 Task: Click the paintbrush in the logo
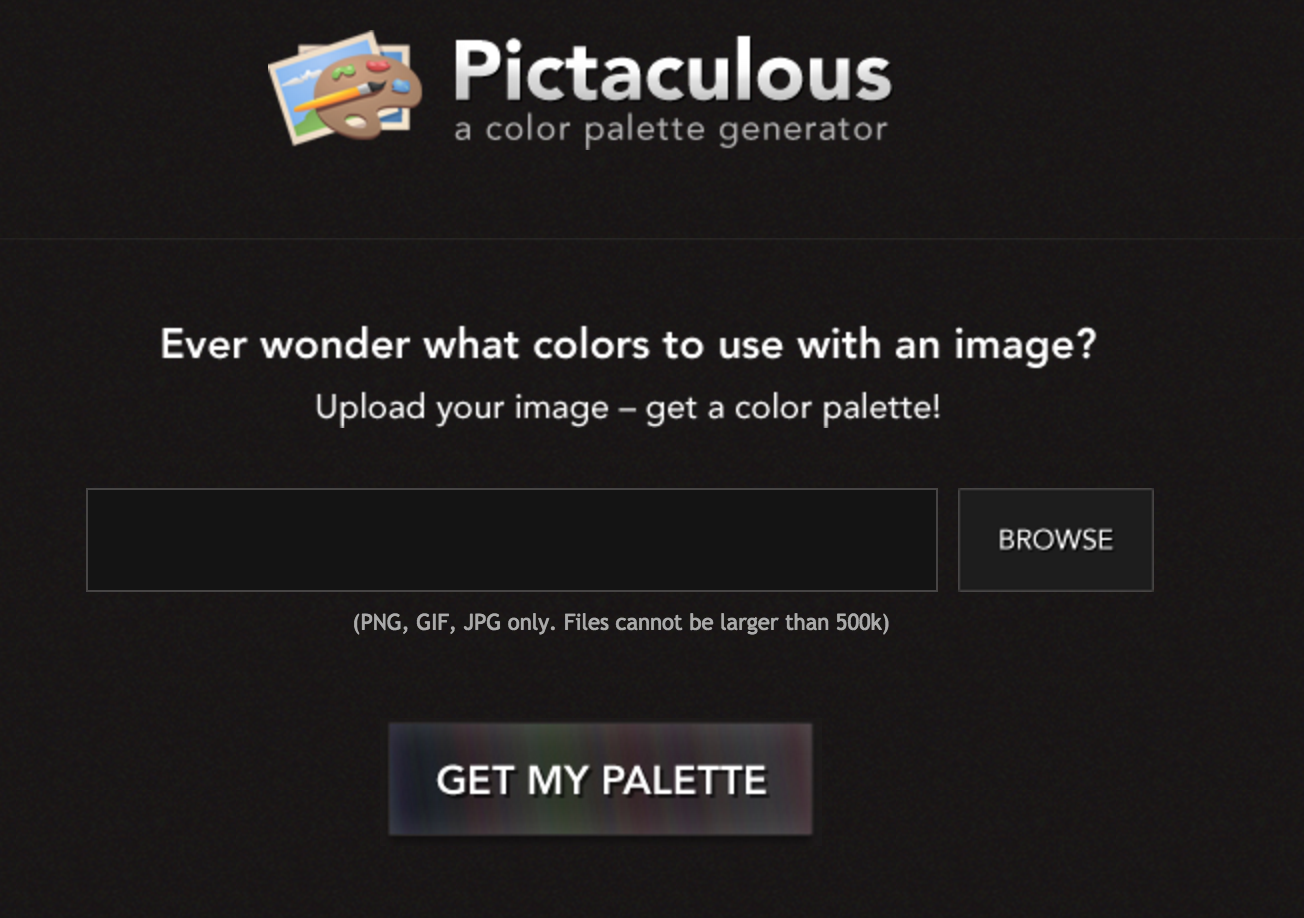pyautogui.click(x=340, y=97)
